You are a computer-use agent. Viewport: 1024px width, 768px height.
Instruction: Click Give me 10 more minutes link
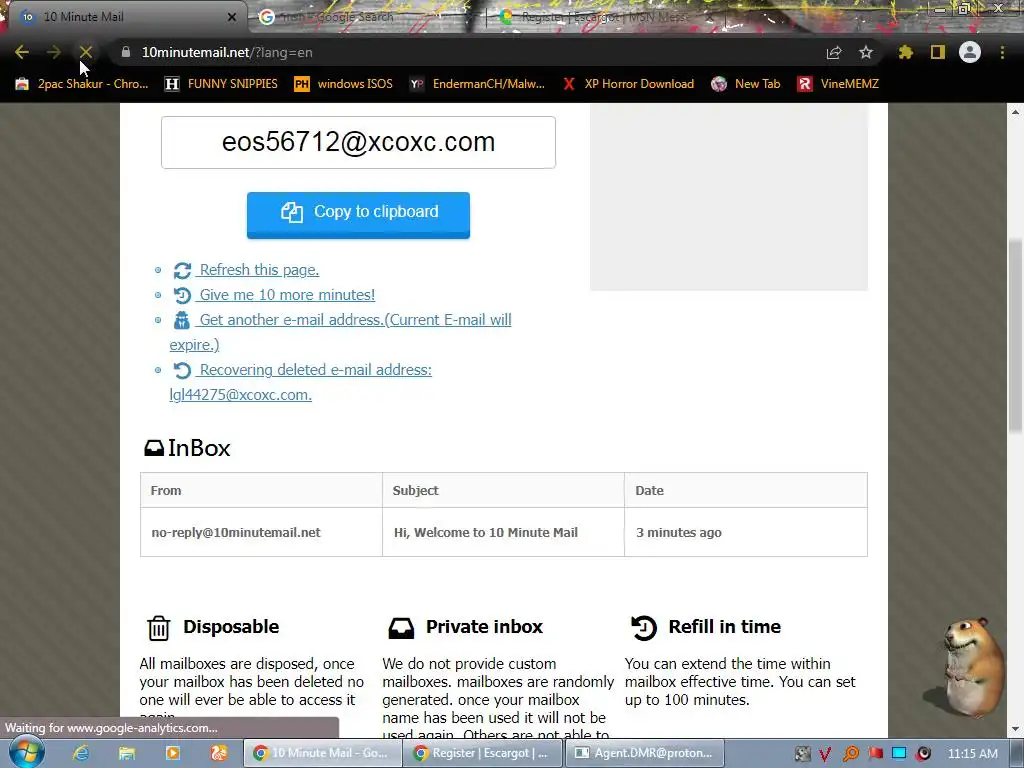287,295
